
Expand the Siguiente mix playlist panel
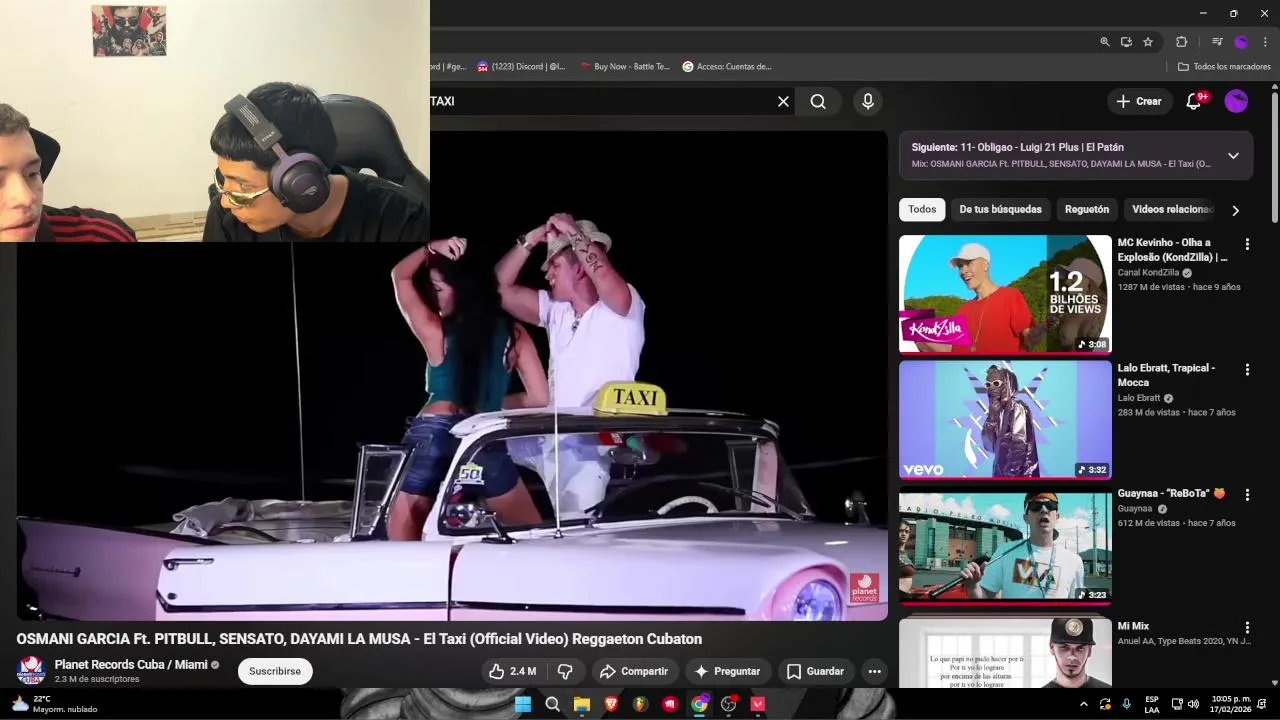click(x=1233, y=156)
